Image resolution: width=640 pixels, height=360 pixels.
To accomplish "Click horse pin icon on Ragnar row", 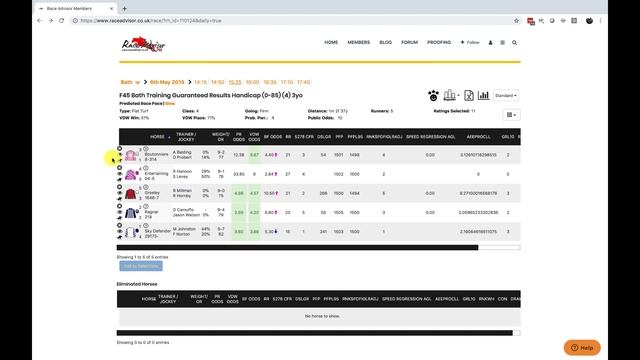I will tap(120, 218).
